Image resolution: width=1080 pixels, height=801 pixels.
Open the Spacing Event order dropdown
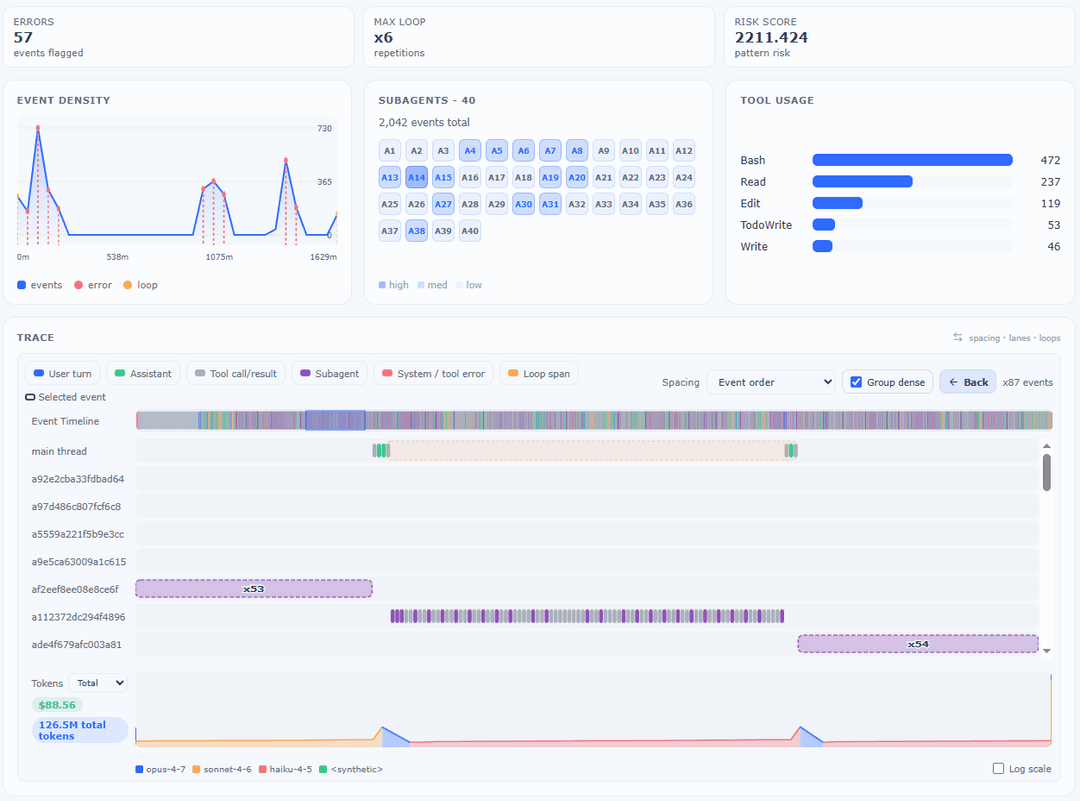771,382
